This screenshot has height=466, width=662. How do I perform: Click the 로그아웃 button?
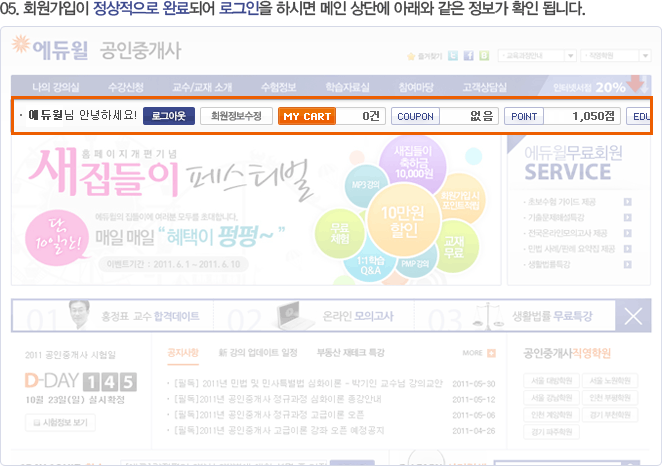click(x=168, y=116)
